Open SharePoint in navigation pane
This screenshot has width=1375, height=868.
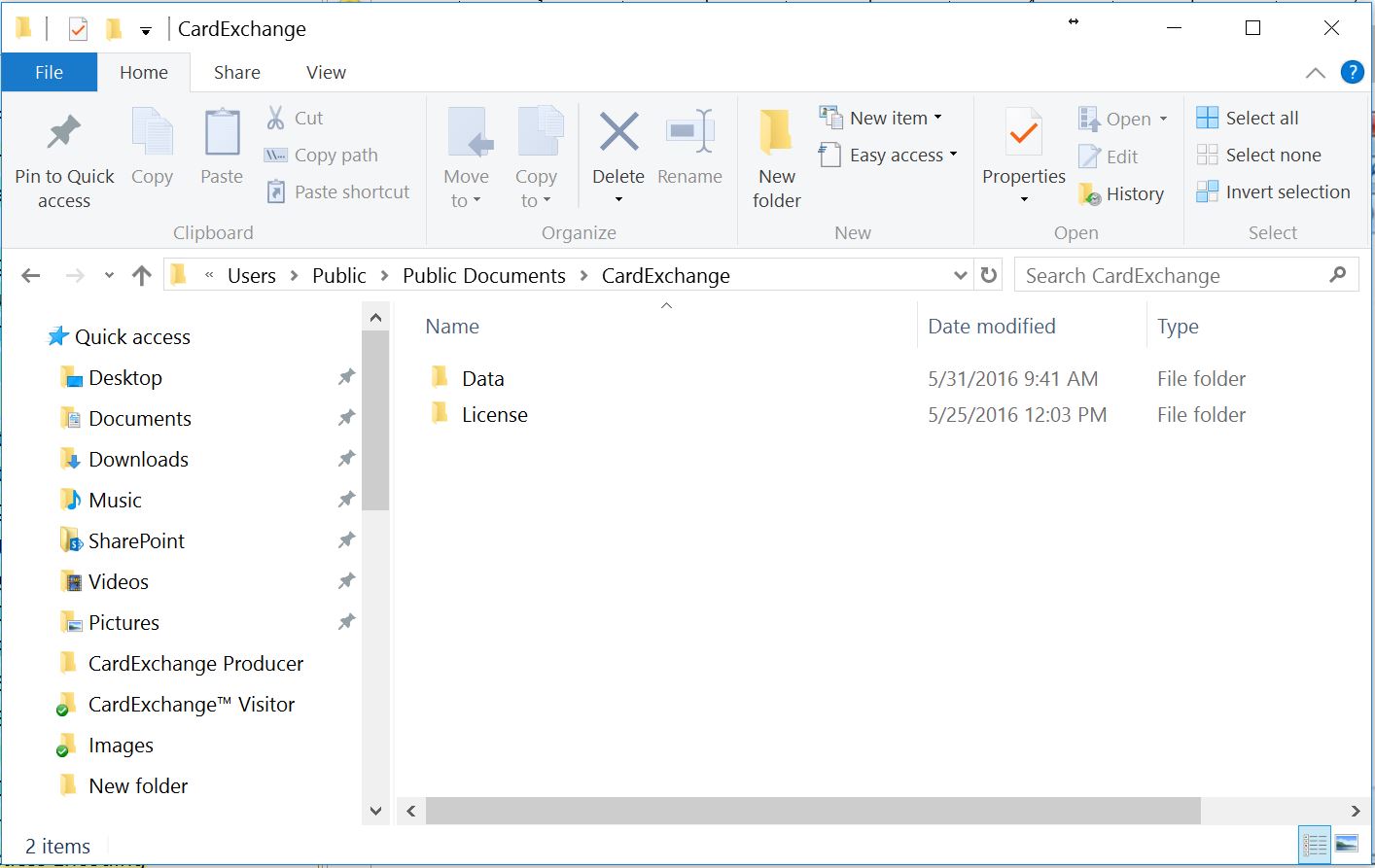pos(136,541)
